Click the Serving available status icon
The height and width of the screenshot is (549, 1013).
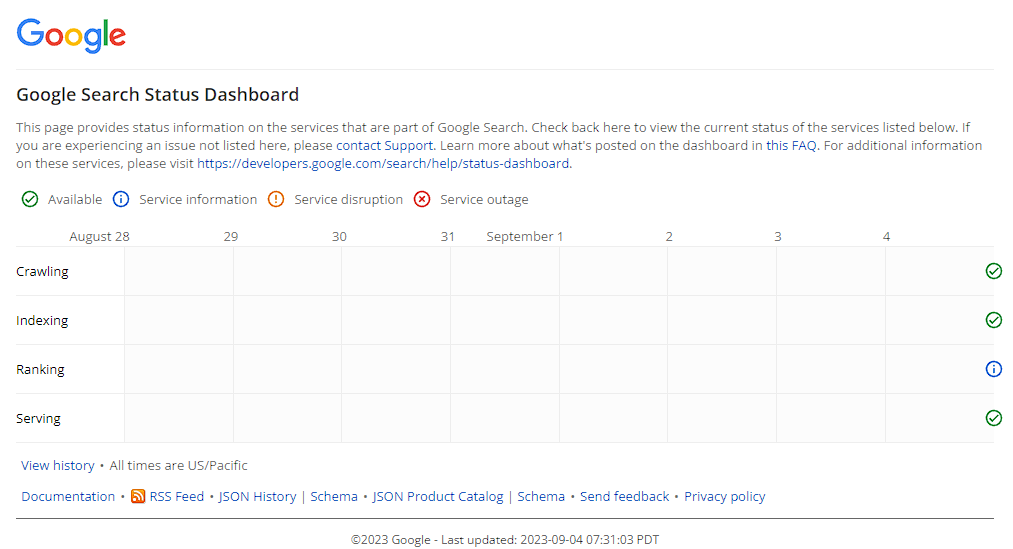coord(993,418)
